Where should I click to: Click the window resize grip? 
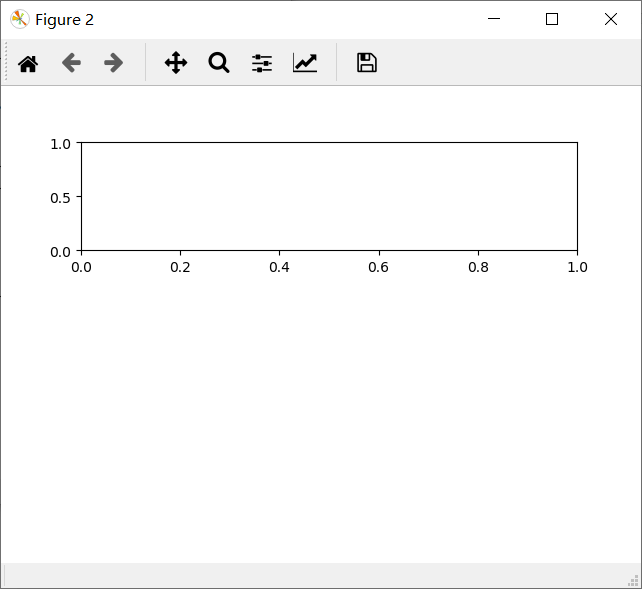tap(633, 580)
